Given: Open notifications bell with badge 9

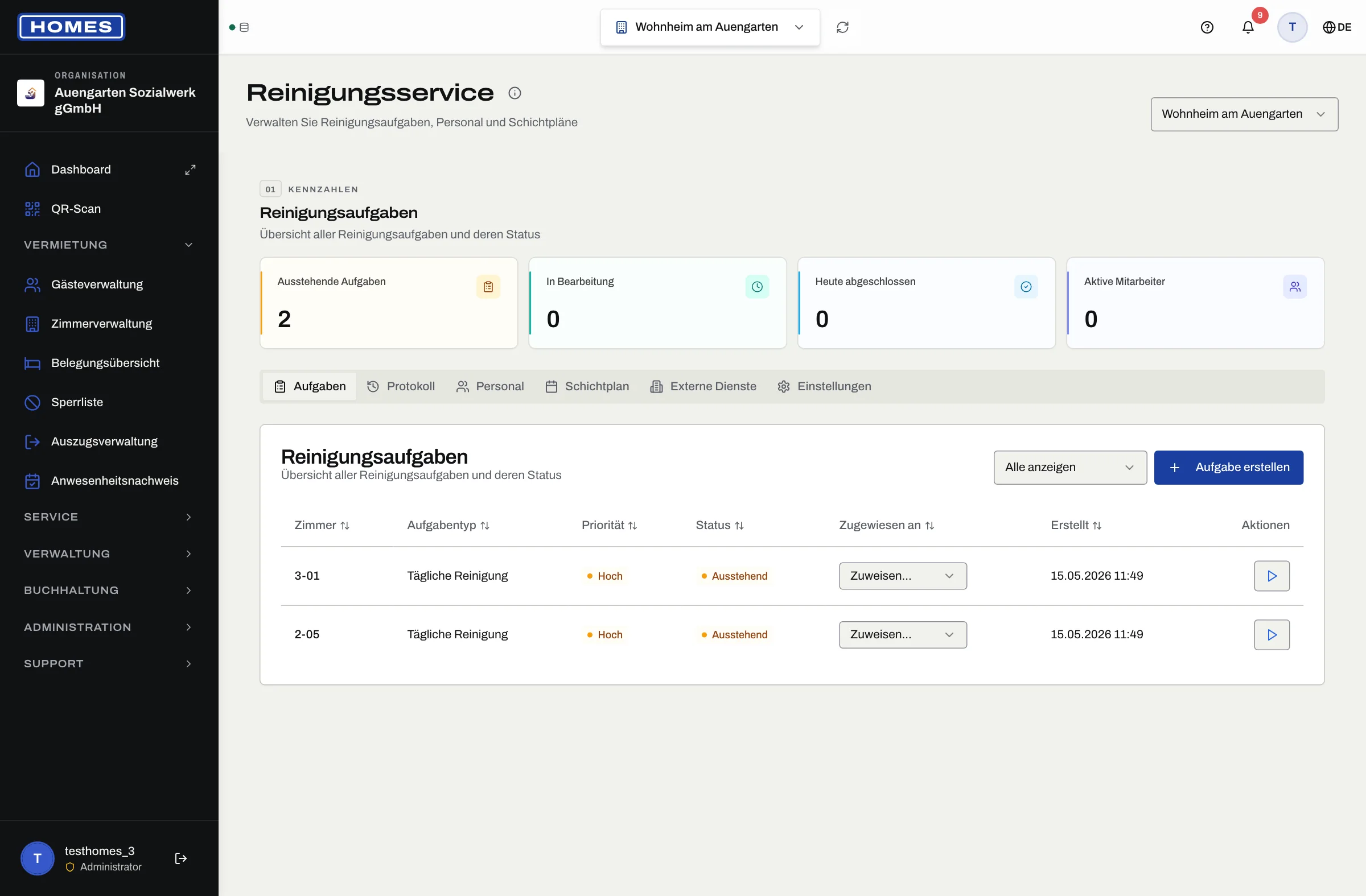Looking at the screenshot, I should [1248, 27].
